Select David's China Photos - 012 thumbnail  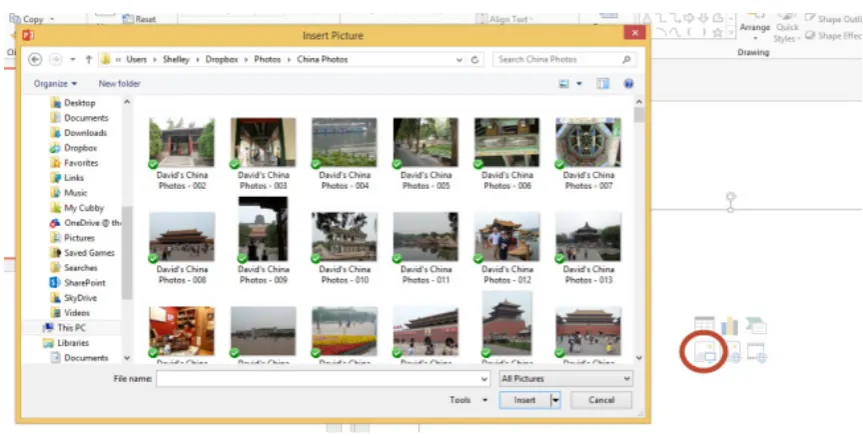pos(507,237)
